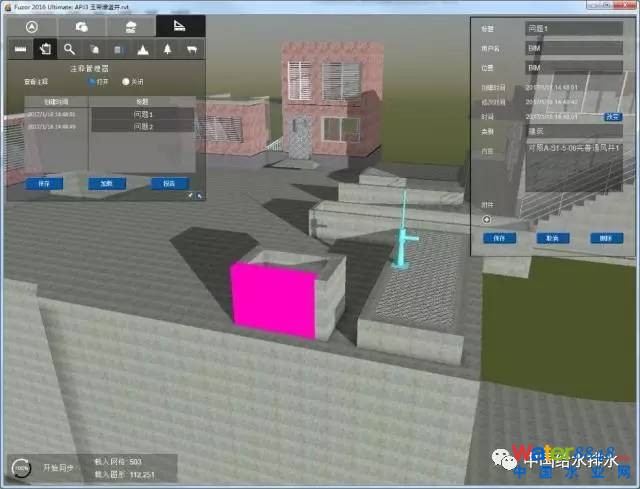This screenshot has width=640, height=489.
Task: Select the ruler measurement tool
Action: point(20,48)
